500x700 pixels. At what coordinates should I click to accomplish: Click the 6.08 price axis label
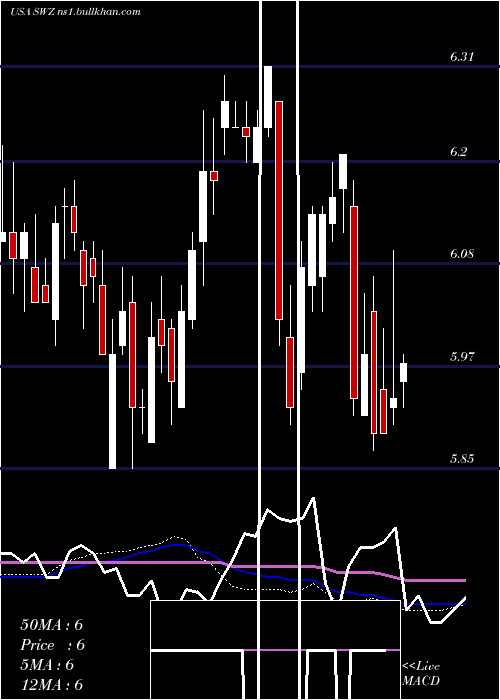[x=462, y=254]
